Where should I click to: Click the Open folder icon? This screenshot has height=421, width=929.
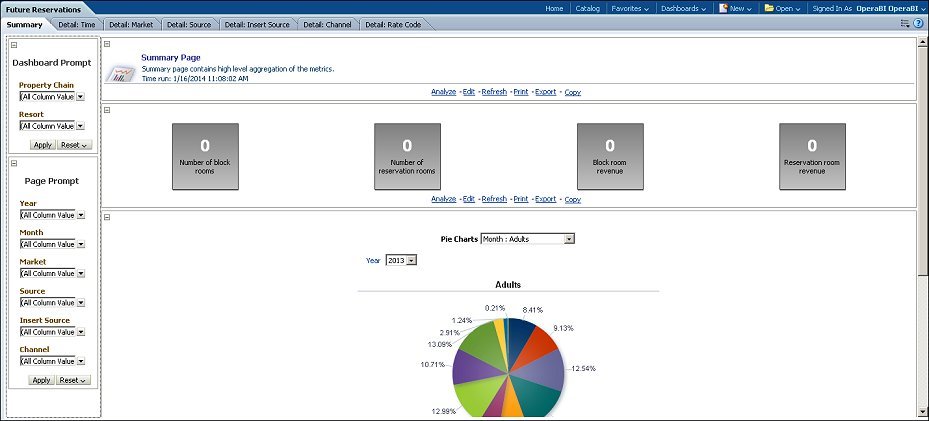point(768,8)
